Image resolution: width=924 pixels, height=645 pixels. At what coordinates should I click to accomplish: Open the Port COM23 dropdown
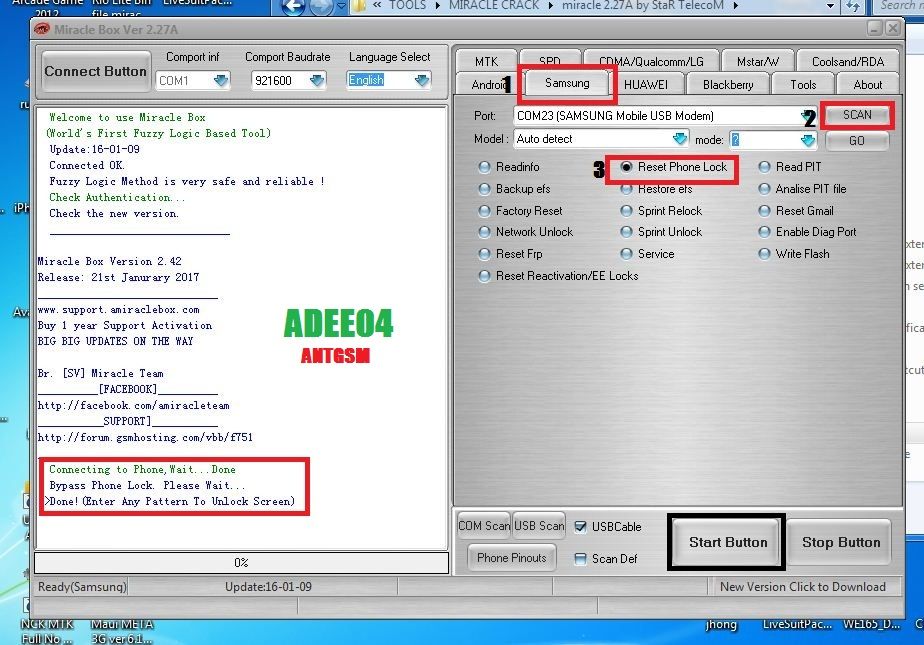tap(806, 115)
